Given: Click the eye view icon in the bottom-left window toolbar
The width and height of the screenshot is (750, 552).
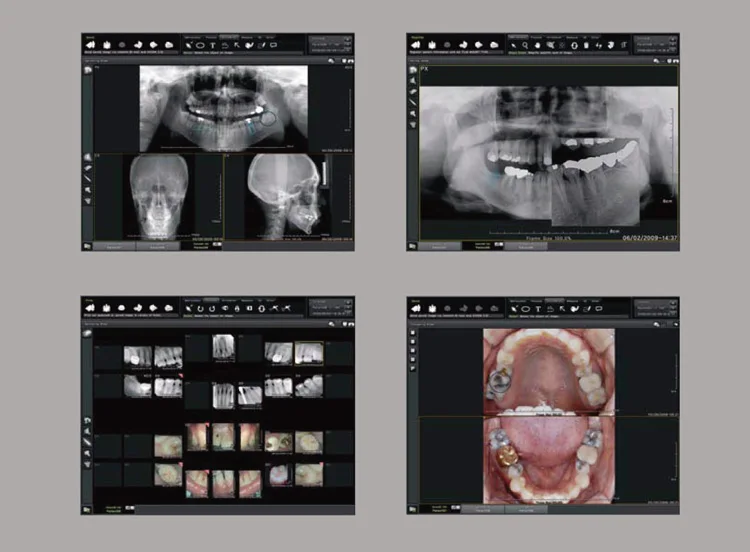Looking at the screenshot, I should 225,308.
